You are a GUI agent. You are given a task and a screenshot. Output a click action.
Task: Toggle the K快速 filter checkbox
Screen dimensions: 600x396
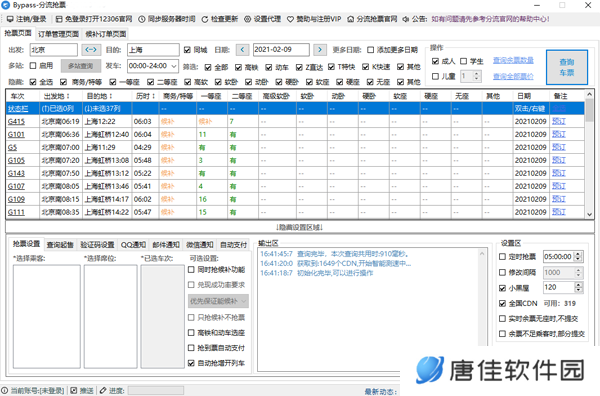(x=365, y=67)
